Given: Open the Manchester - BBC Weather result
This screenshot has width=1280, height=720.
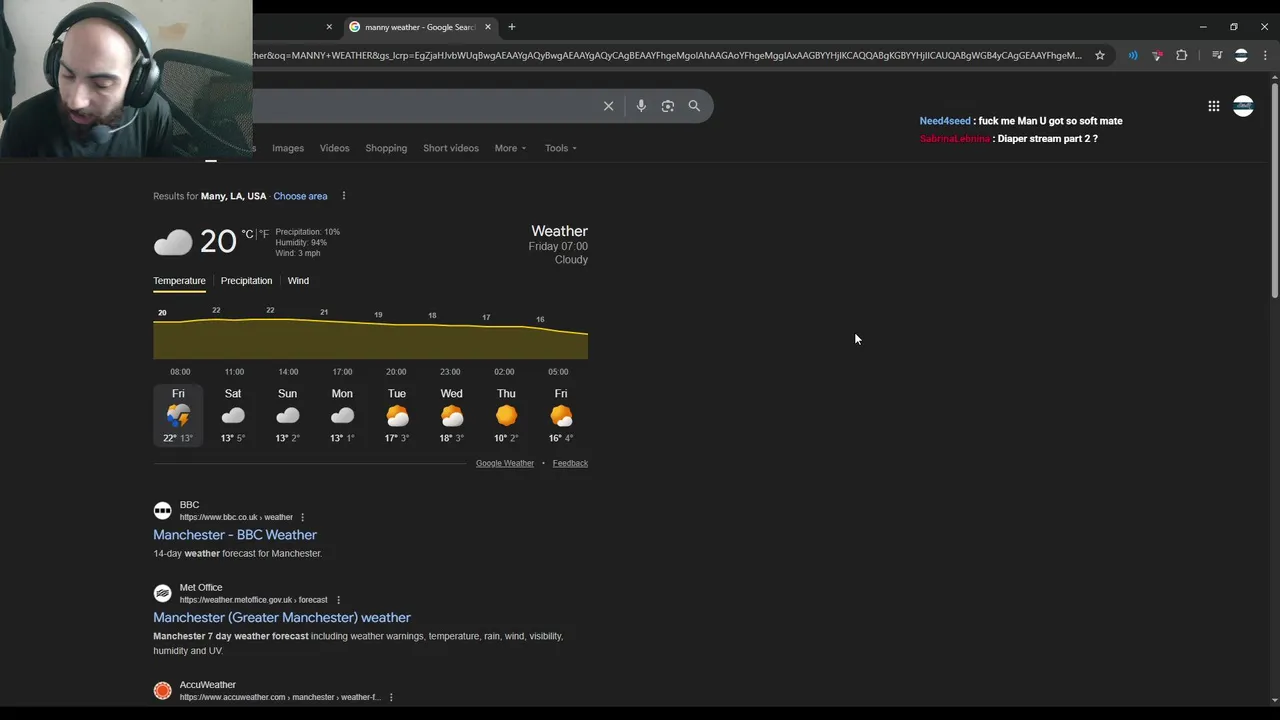Looking at the screenshot, I should (235, 535).
